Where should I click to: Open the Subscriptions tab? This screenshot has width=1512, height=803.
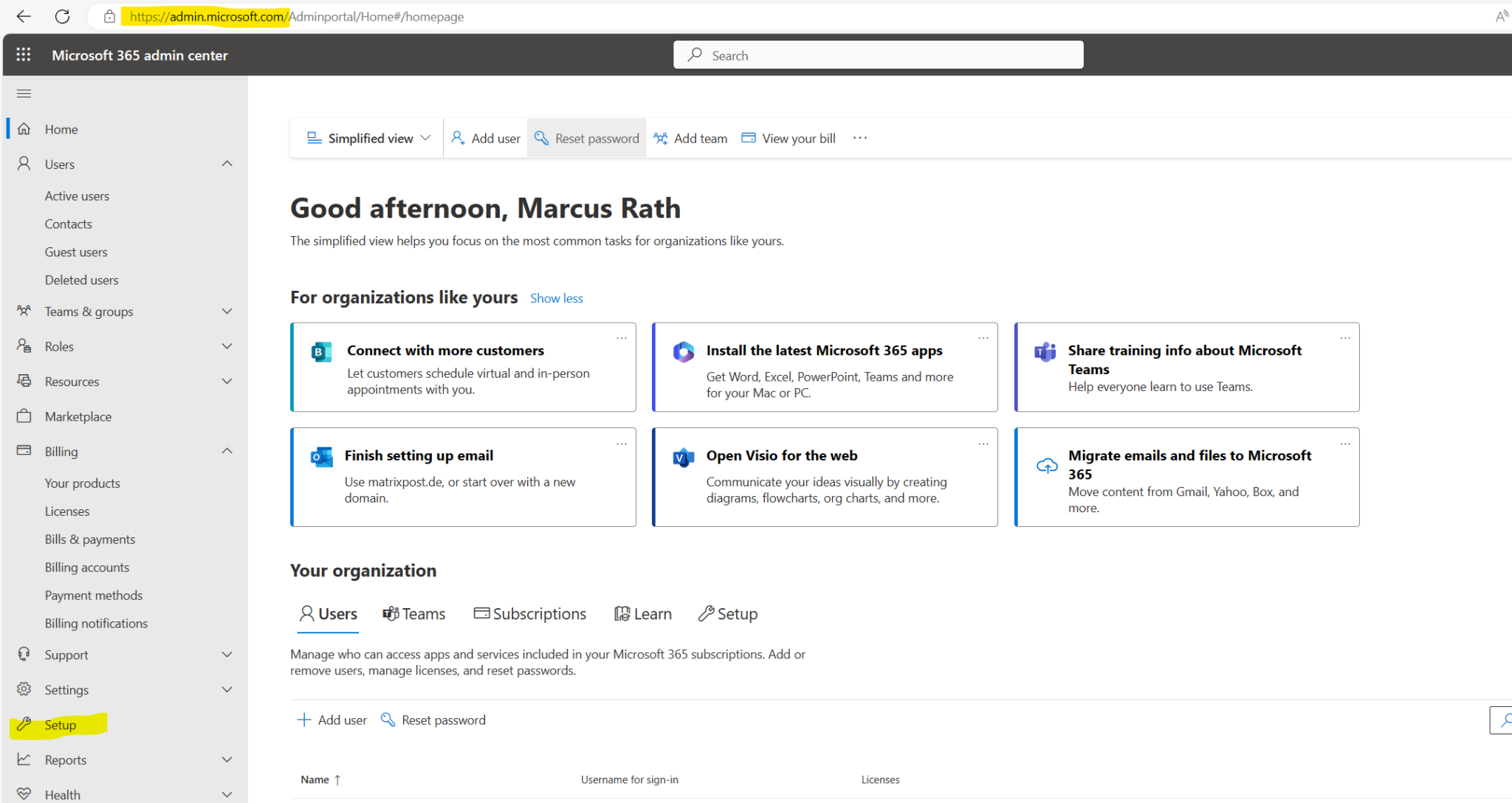[529, 613]
